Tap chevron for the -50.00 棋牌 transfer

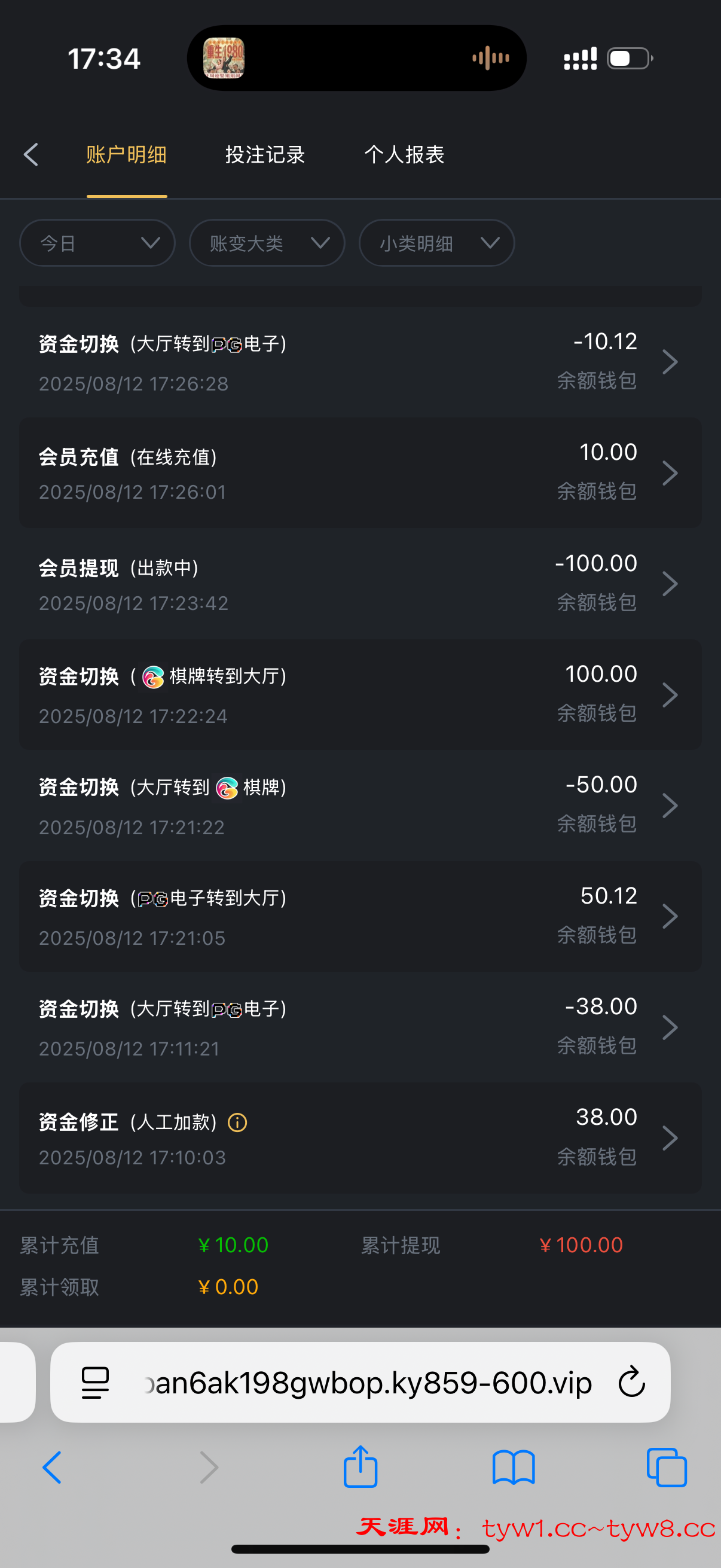(669, 806)
